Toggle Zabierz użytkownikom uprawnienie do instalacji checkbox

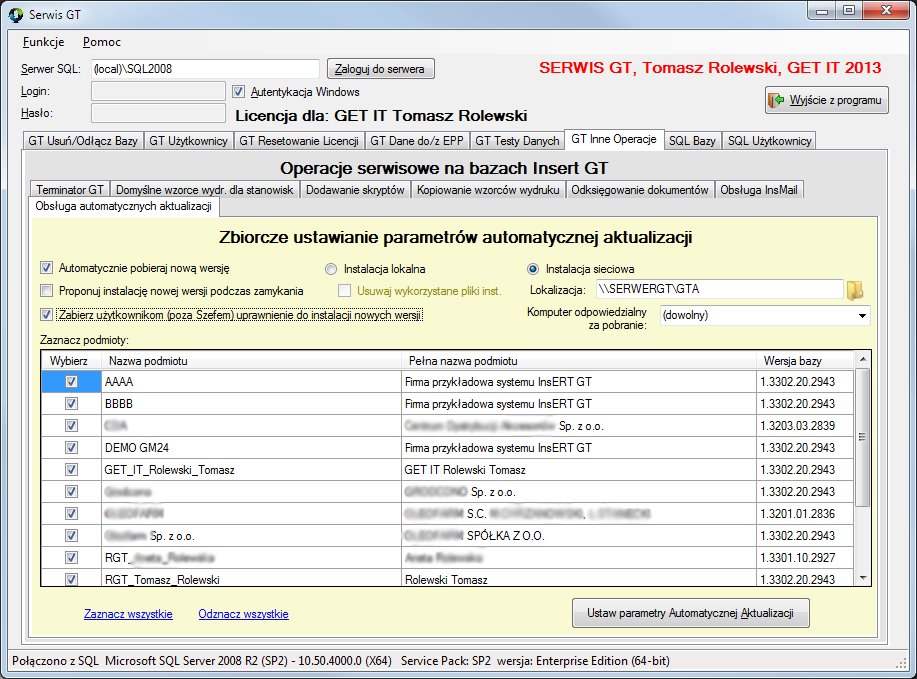(x=46, y=315)
